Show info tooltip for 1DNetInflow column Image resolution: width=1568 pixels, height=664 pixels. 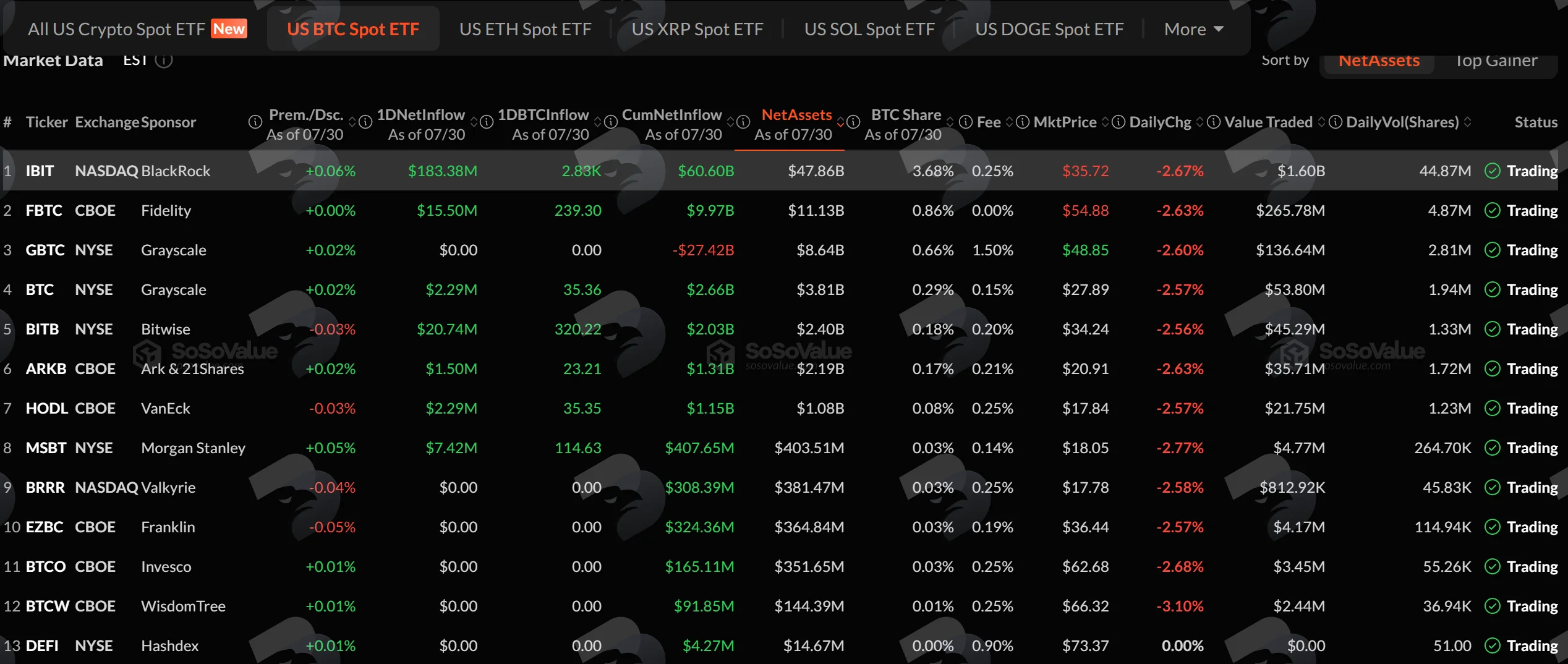pyautogui.click(x=365, y=122)
